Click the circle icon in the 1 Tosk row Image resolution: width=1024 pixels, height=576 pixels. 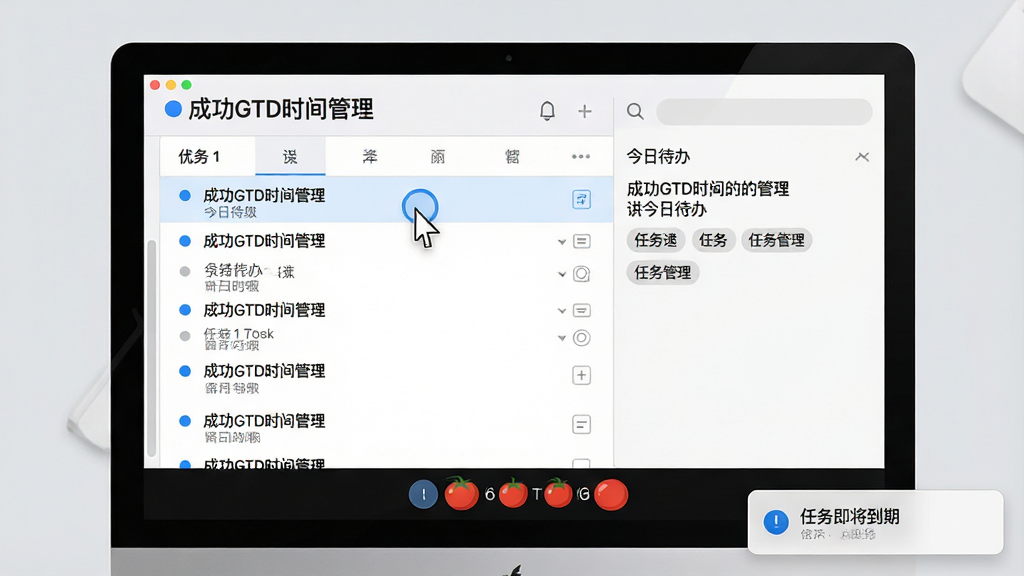[581, 338]
